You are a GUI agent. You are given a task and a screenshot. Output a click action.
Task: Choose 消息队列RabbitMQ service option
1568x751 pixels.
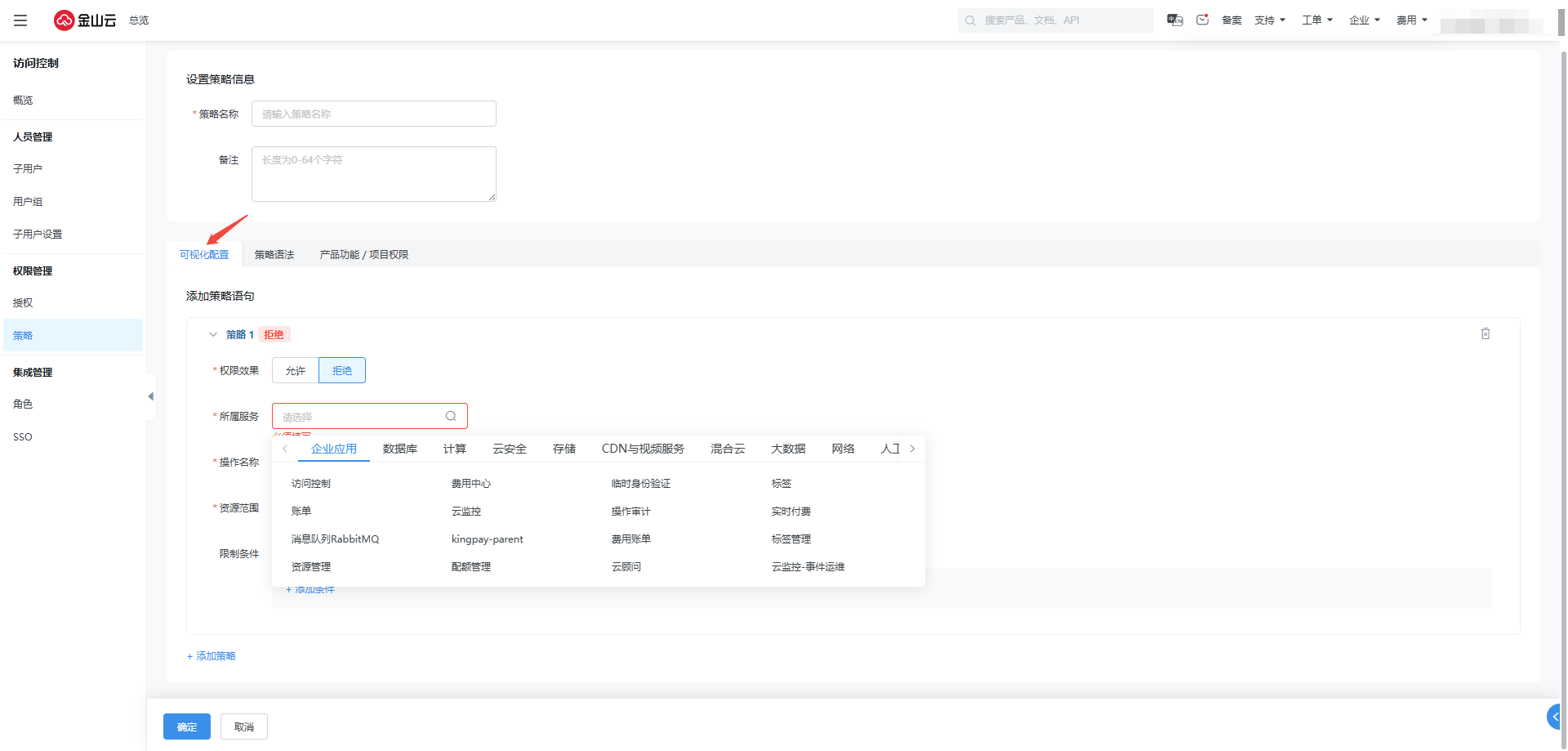[336, 539]
